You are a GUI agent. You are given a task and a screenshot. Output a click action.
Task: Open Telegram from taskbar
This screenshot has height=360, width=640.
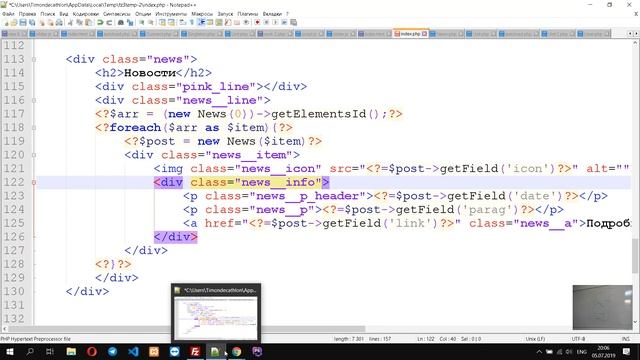pyautogui.click(x=113, y=351)
